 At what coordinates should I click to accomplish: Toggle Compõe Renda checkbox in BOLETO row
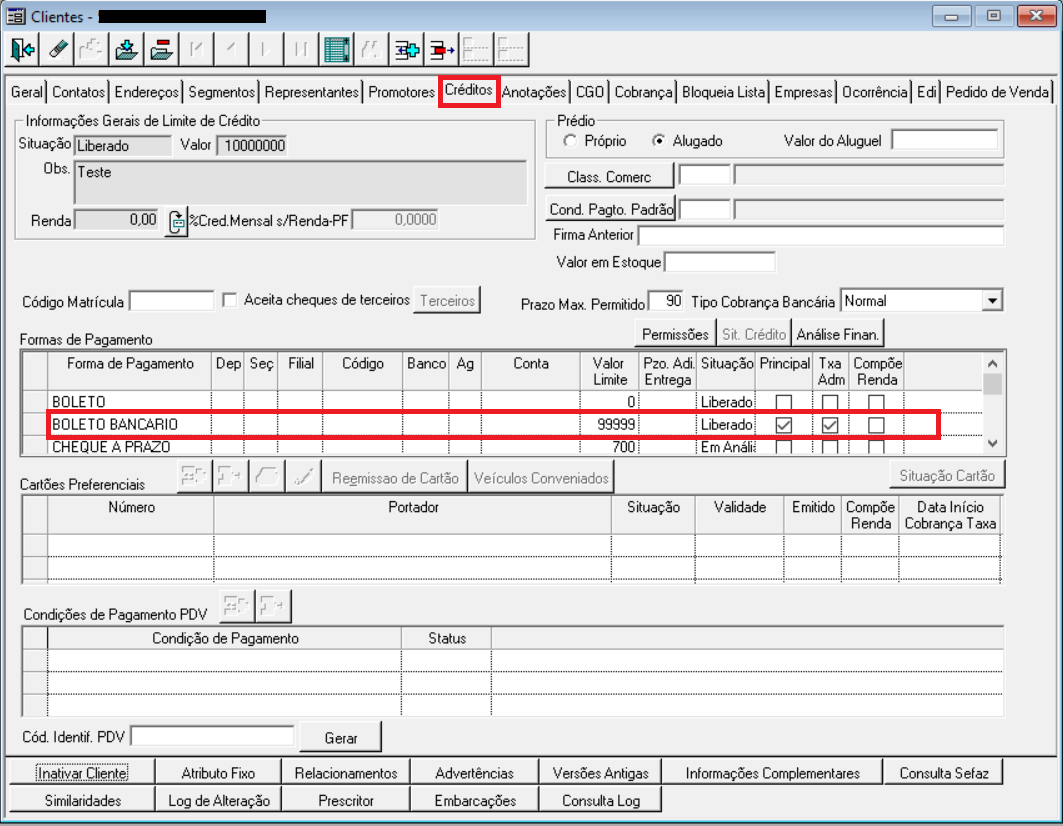click(x=877, y=402)
